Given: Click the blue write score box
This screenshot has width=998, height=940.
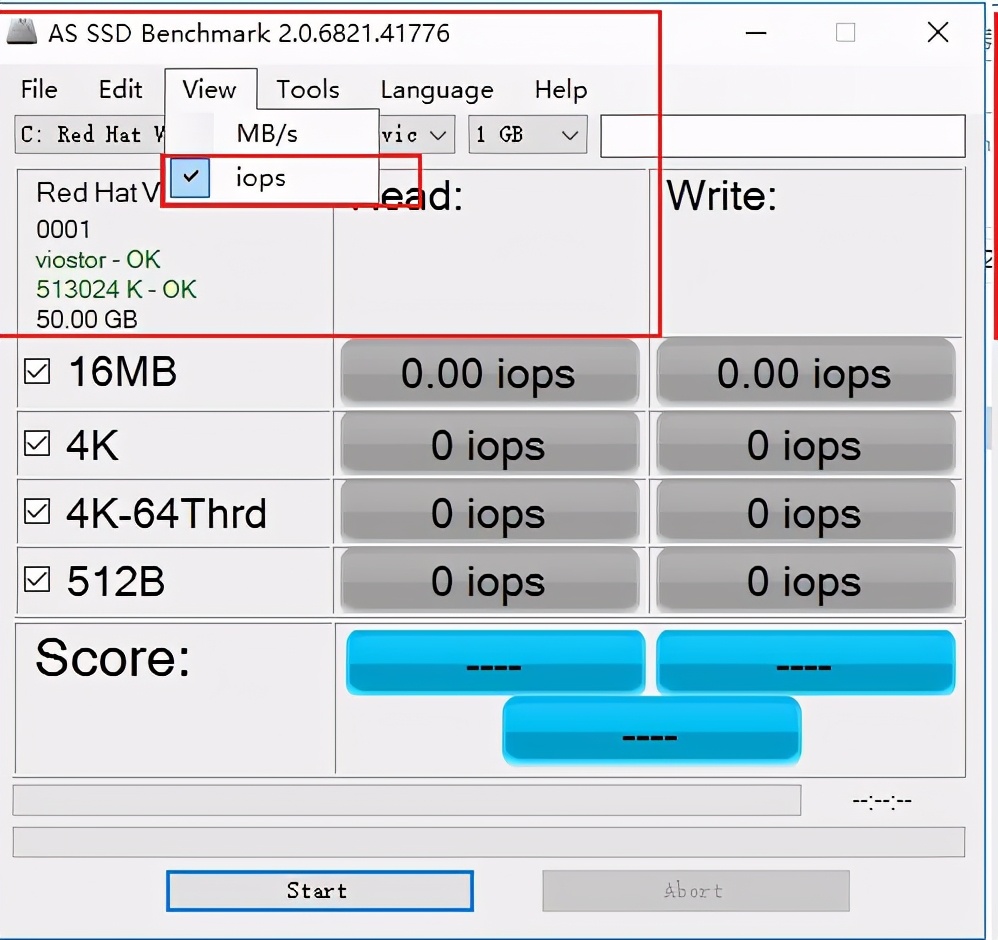Looking at the screenshot, I should 805,662.
